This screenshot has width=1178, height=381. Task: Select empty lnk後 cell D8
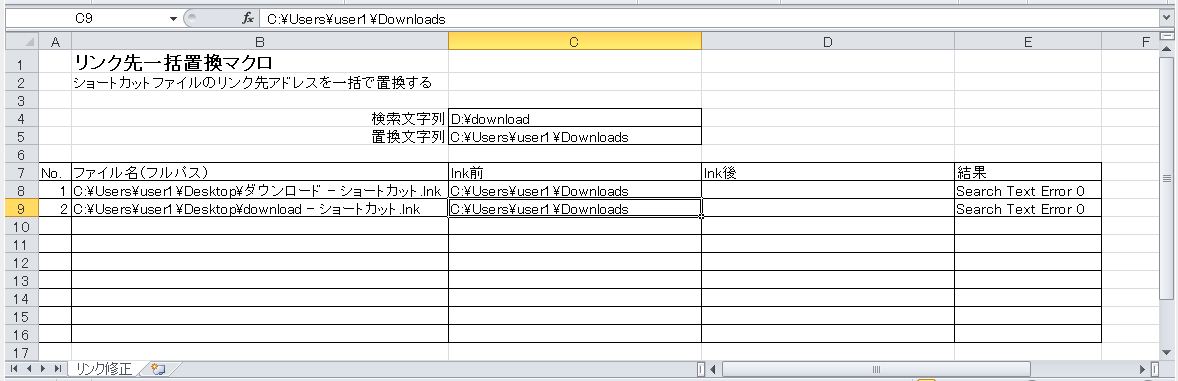click(828, 190)
